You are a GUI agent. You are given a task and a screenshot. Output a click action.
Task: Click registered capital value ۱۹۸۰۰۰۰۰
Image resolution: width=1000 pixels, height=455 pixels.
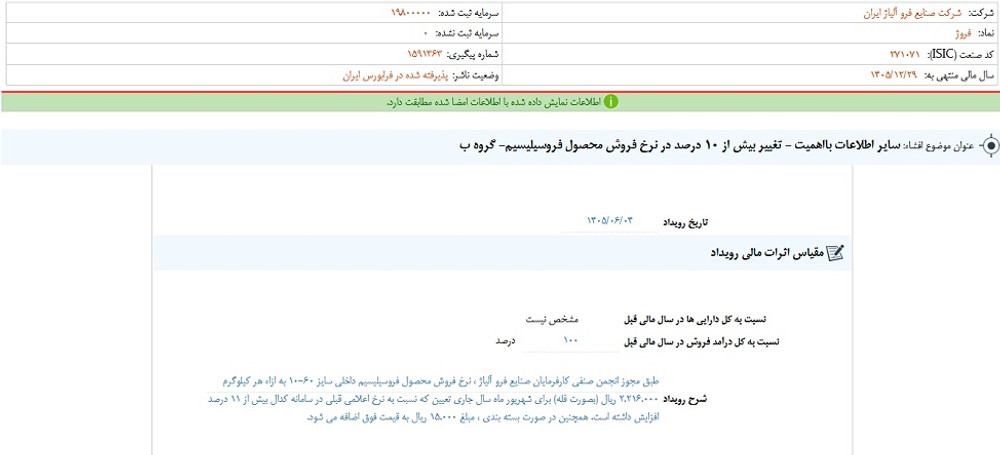tap(411, 13)
